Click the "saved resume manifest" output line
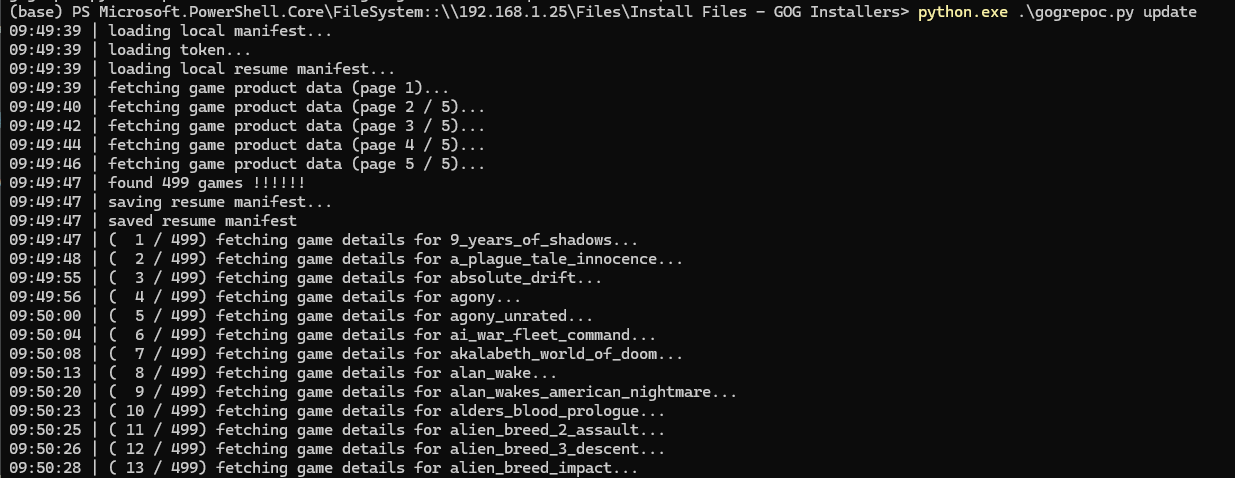Viewport: 1235px width, 478px height. pyautogui.click(x=202, y=221)
